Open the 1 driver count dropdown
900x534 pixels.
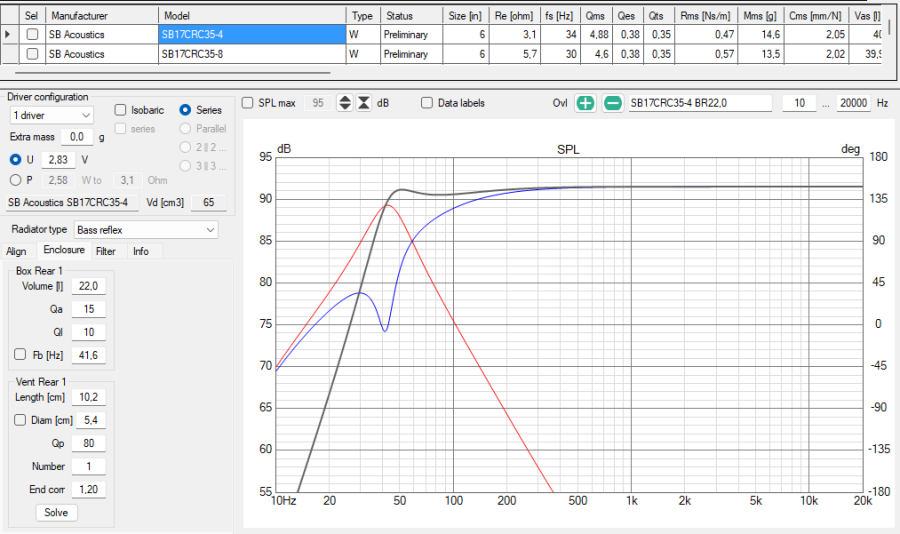[x=51, y=115]
